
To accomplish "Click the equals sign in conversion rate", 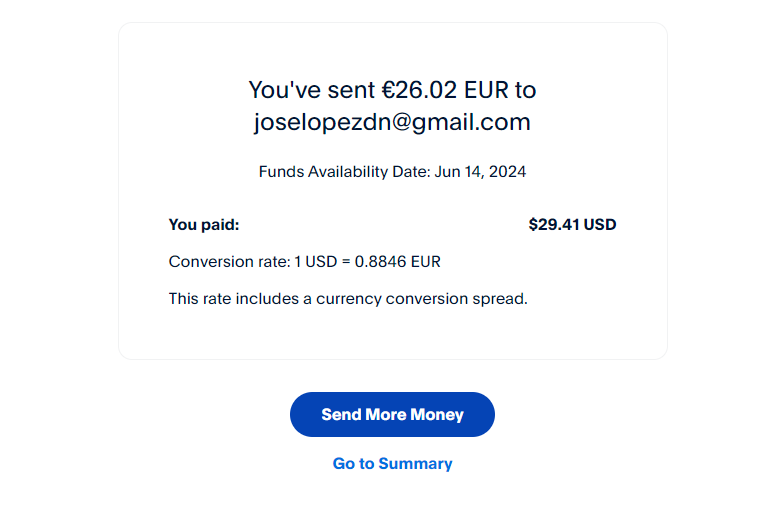I will point(346,262).
